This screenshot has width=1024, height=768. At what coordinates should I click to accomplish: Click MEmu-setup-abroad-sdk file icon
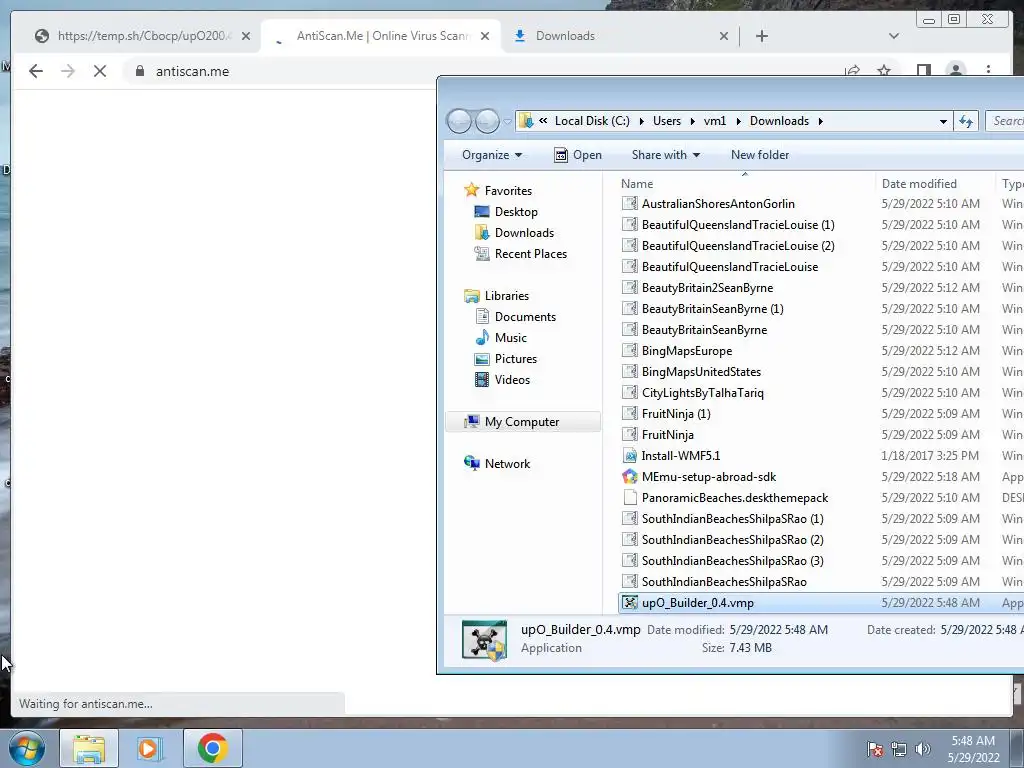(x=630, y=477)
